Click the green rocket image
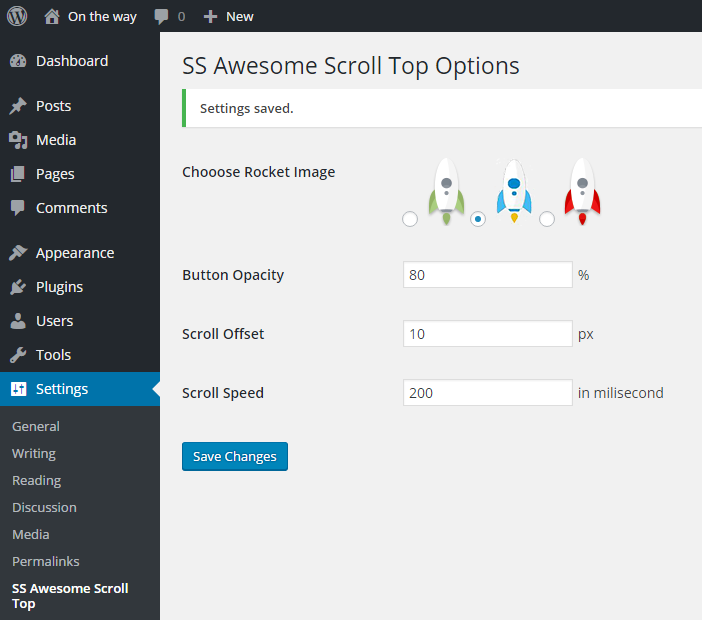 (446, 191)
